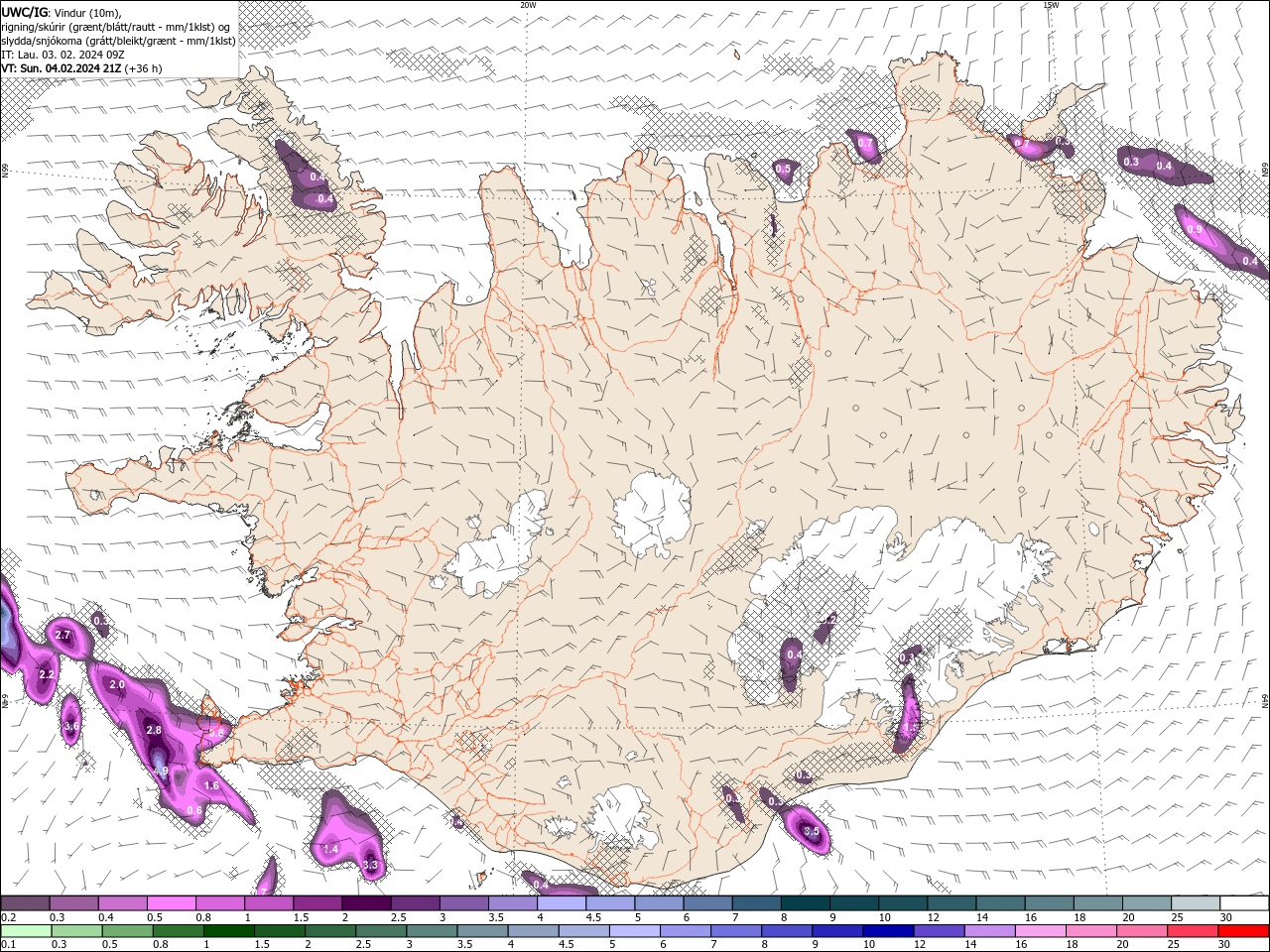Click the 'rigning/skúrir' legend description line
Image resolution: width=1270 pixels, height=952 pixels.
pos(116,27)
